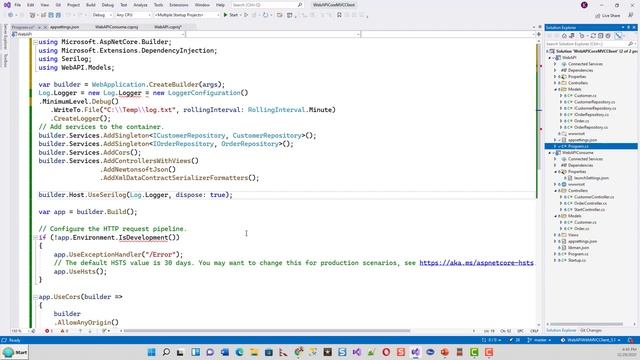Switch to the WebAPIConsume.csproj tab
Screen dimensions: 640x360
pos(117,27)
